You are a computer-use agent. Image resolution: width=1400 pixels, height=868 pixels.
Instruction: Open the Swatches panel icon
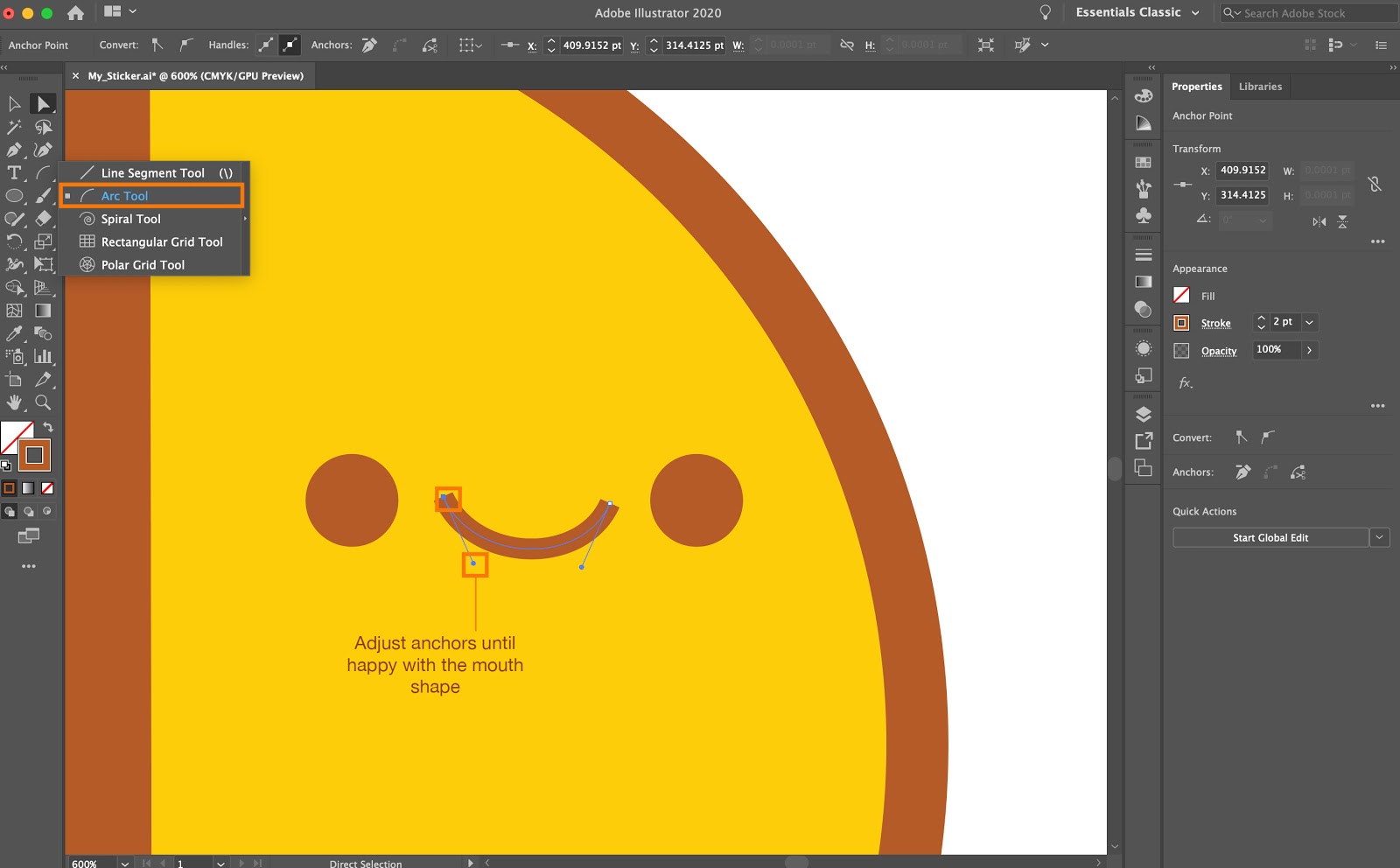[x=1143, y=161]
